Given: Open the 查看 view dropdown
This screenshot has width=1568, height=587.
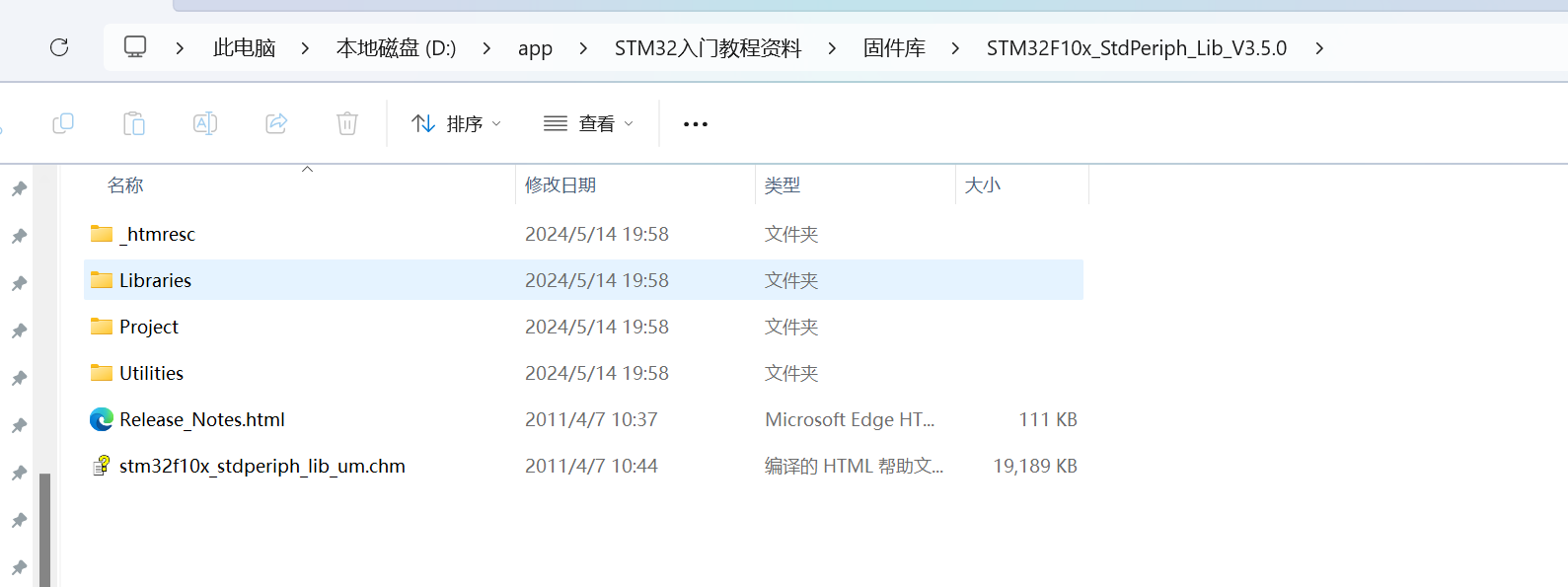Looking at the screenshot, I should [x=588, y=123].
